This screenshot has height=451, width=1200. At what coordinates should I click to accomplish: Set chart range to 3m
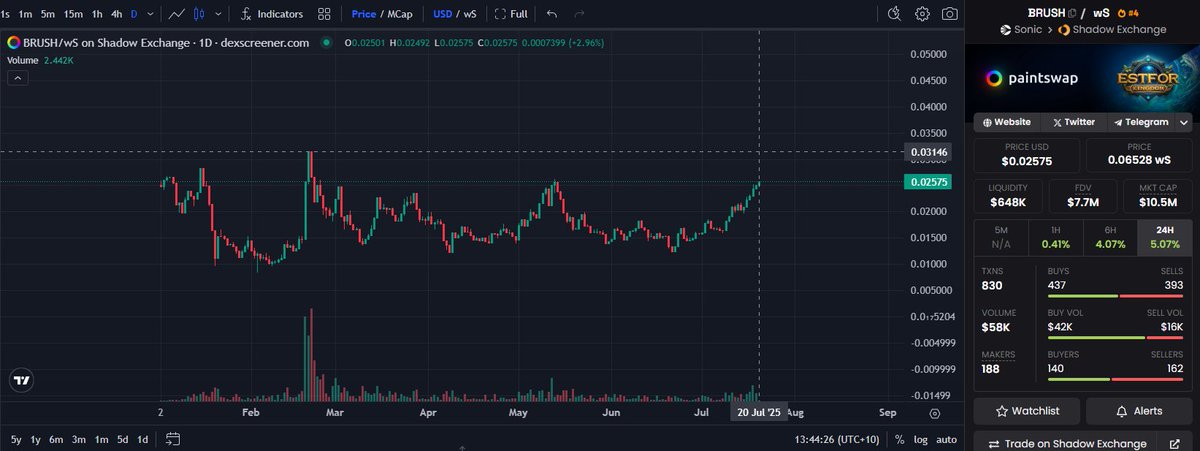(78, 439)
